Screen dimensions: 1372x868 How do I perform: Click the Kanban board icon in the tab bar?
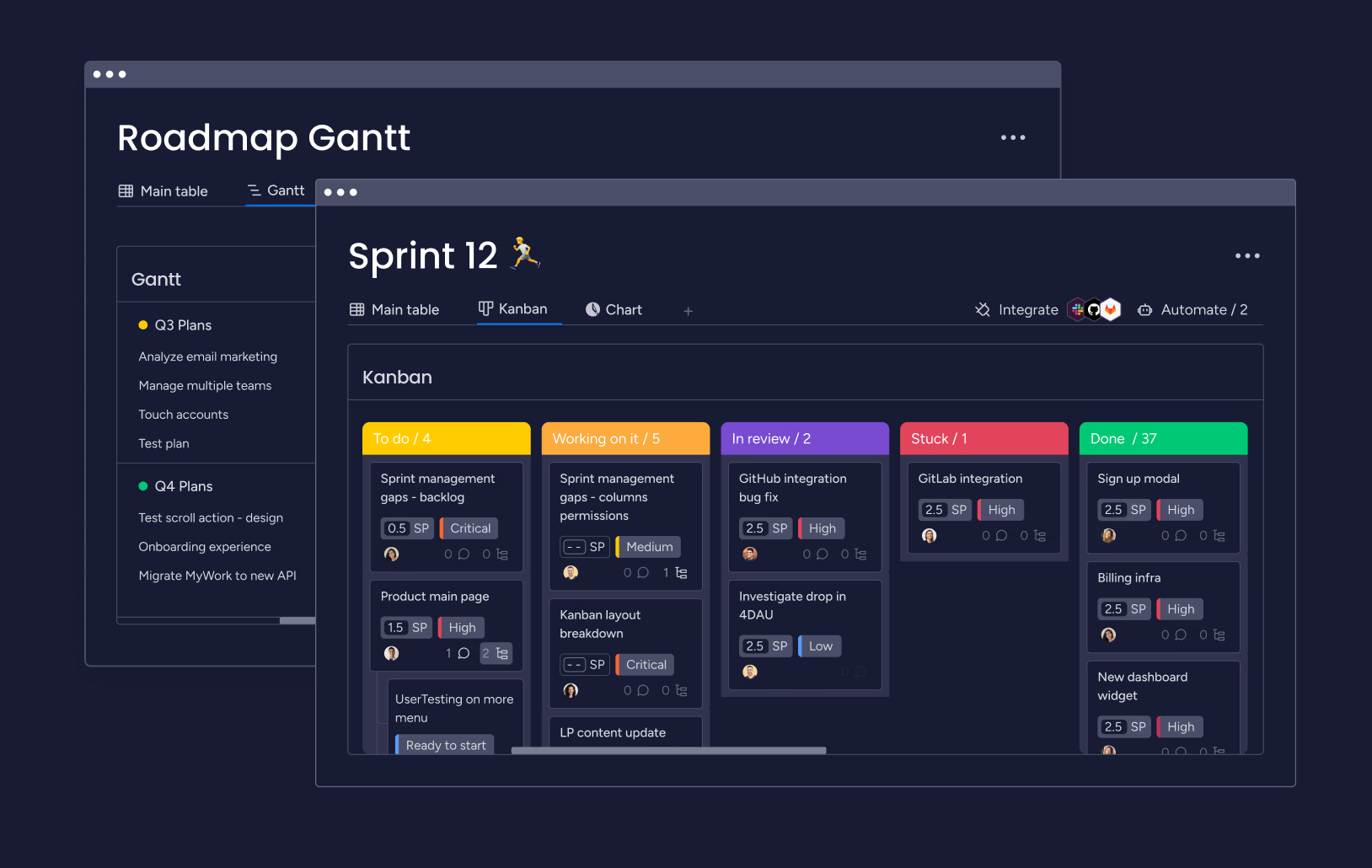click(x=486, y=308)
